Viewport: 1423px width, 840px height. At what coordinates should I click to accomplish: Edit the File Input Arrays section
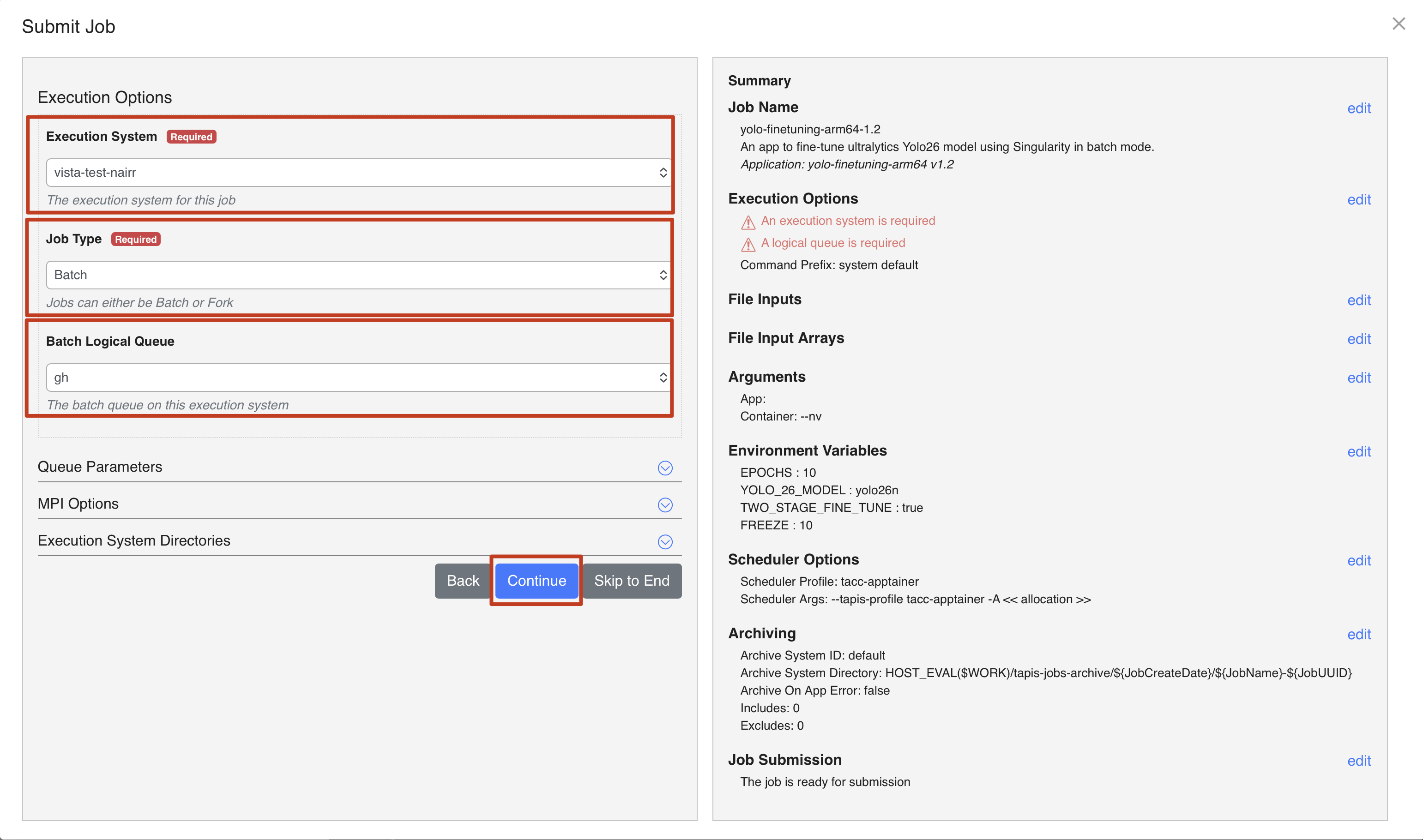pos(1358,339)
